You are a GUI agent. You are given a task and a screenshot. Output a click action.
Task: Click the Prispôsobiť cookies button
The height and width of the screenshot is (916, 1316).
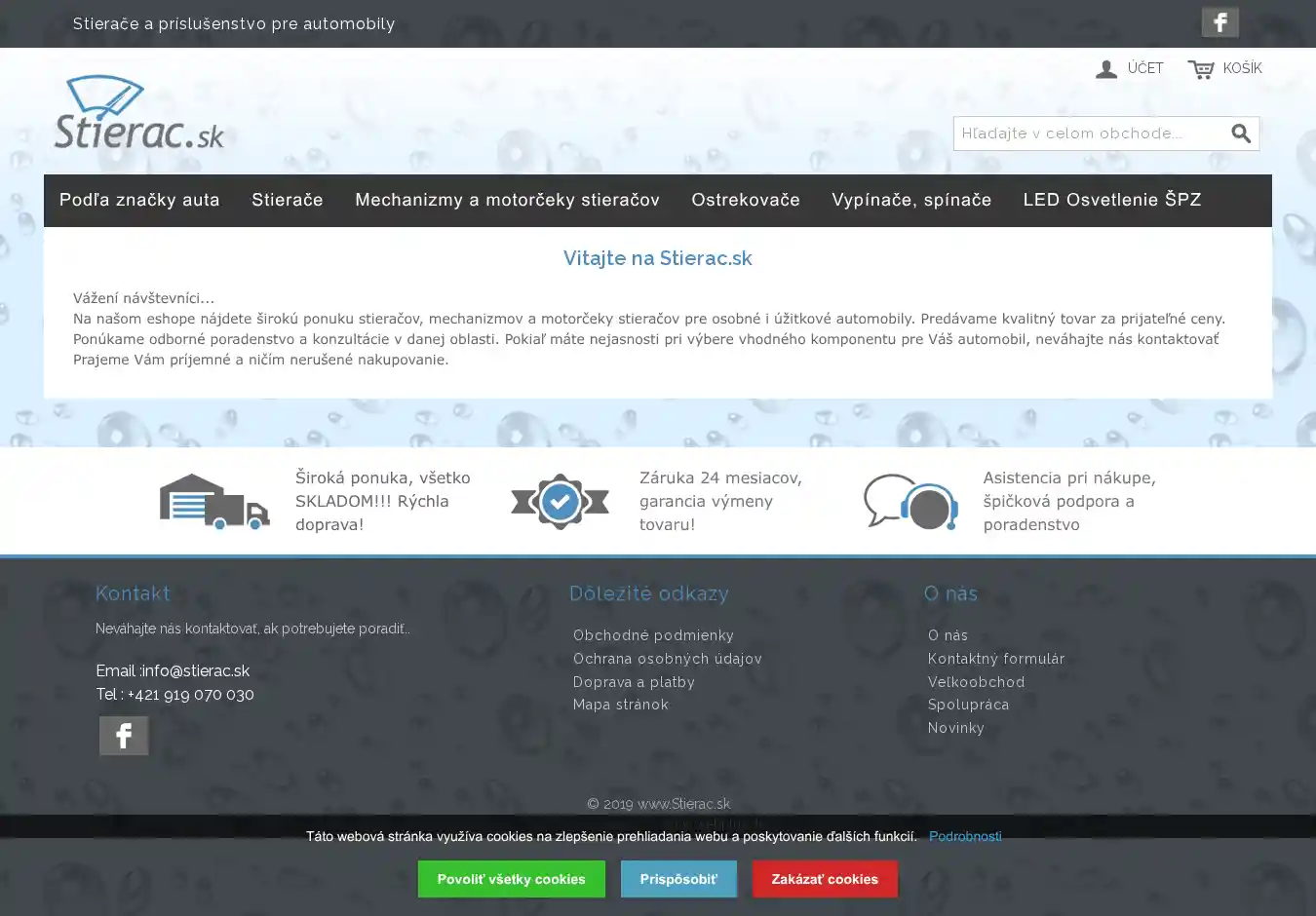click(x=678, y=879)
